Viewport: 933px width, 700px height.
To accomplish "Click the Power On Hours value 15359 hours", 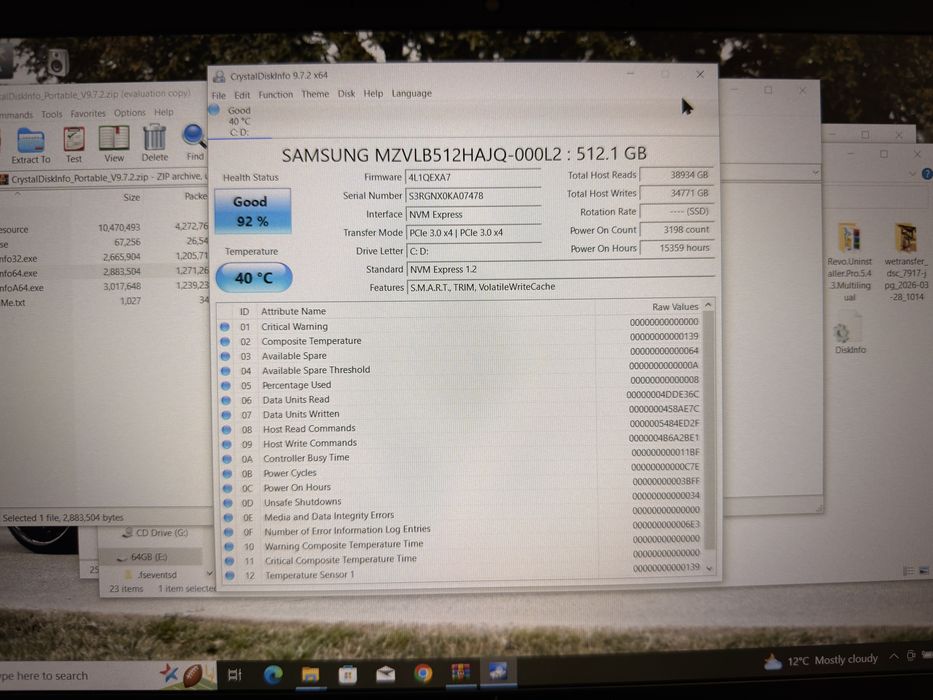I will coord(677,248).
